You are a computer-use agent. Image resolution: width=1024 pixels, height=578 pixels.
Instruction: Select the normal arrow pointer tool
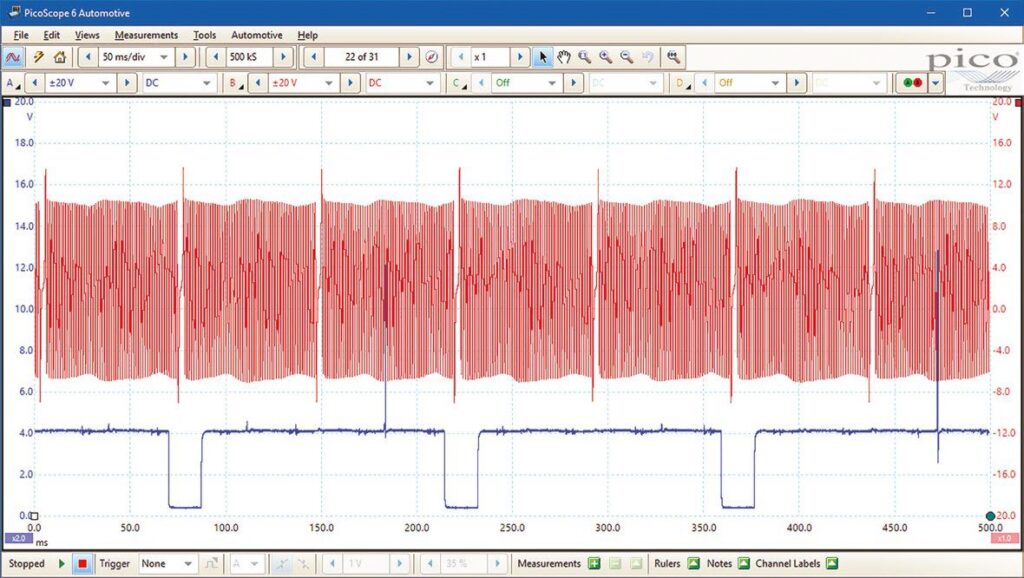point(544,56)
